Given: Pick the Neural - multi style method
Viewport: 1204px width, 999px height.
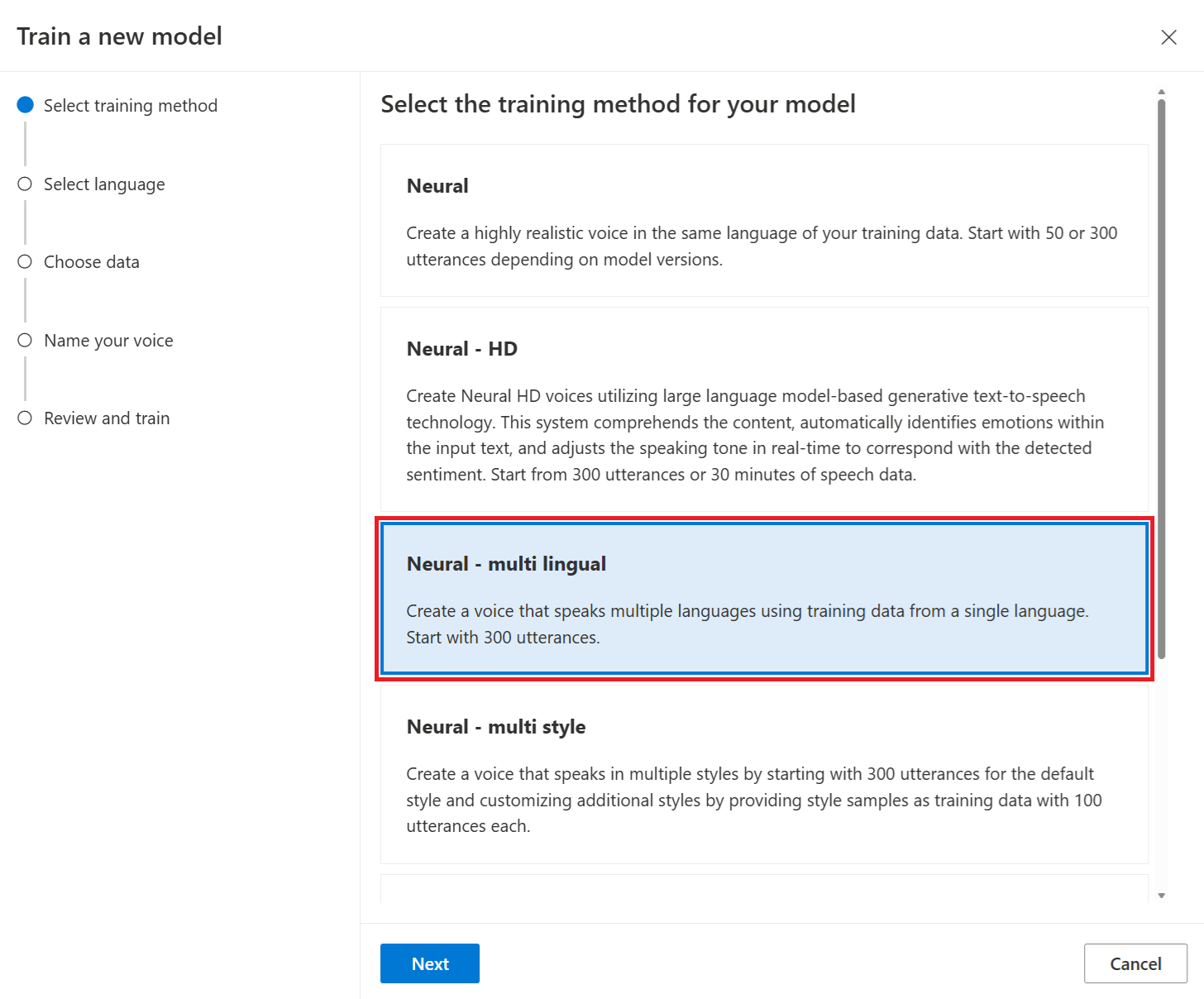Looking at the screenshot, I should pos(764,775).
